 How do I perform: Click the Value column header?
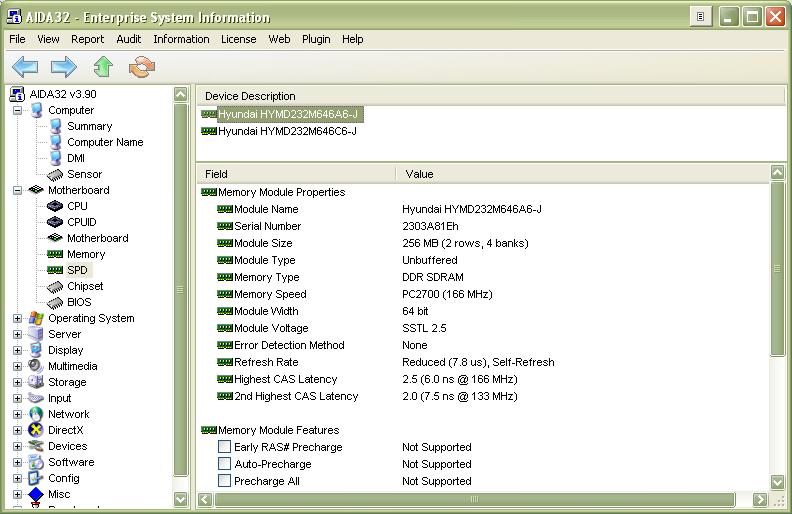click(582, 174)
